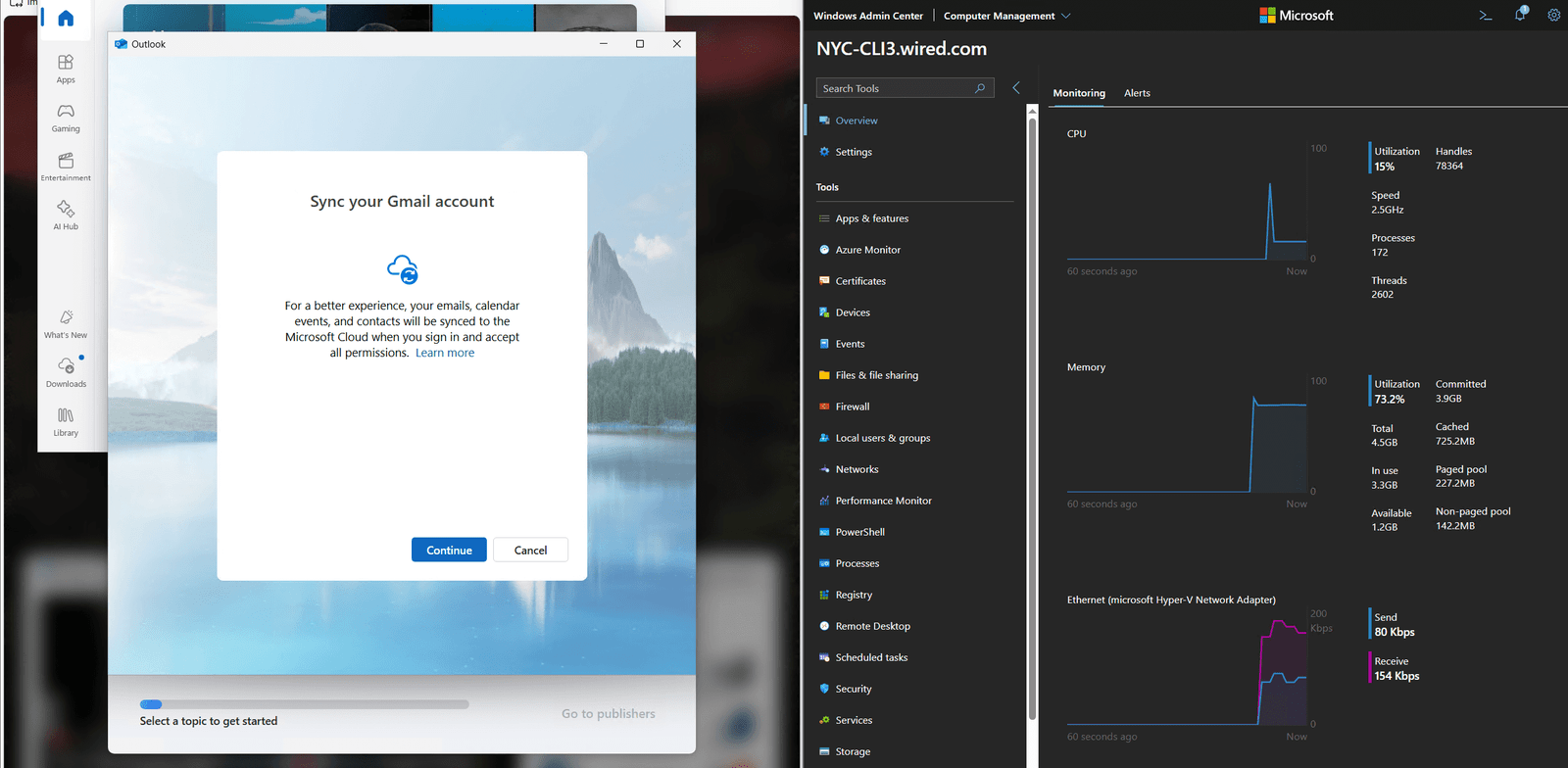Click the NYC-CLI3.wired.com server name

[902, 49]
